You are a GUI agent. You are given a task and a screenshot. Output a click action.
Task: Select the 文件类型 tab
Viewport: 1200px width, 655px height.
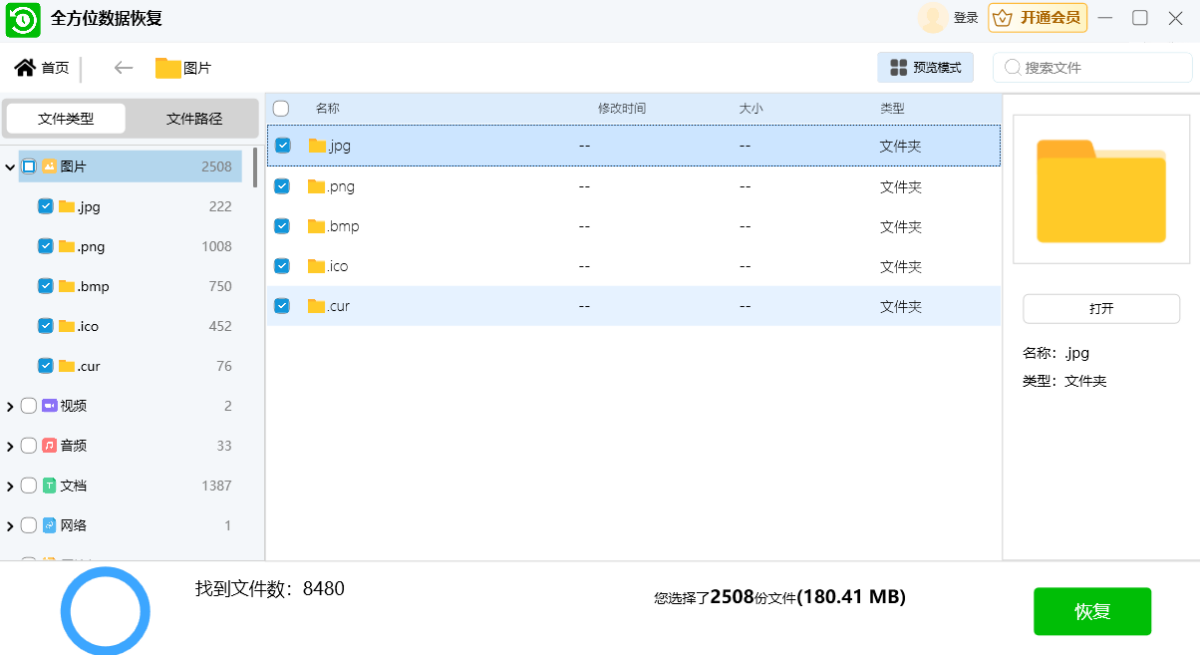point(66,119)
